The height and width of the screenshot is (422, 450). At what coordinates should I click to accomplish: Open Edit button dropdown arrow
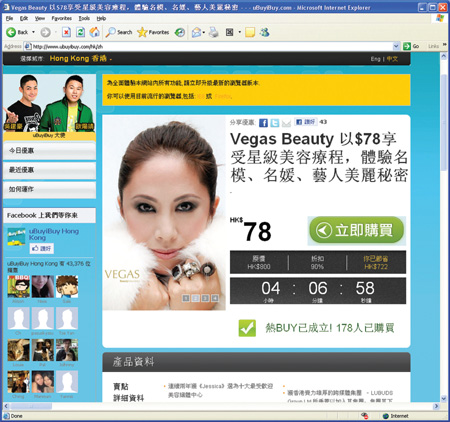pyautogui.click(x=239, y=32)
